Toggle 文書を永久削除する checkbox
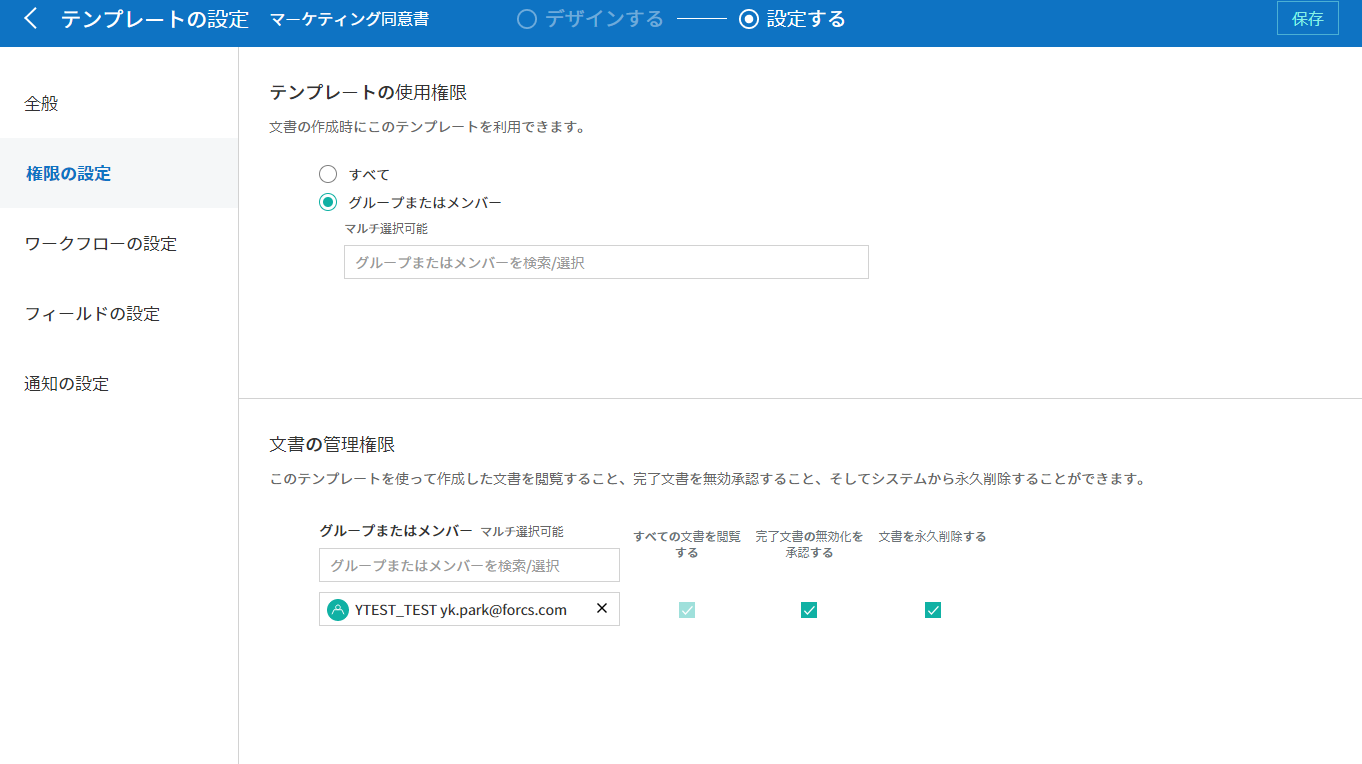The width and height of the screenshot is (1362, 764). (x=933, y=610)
